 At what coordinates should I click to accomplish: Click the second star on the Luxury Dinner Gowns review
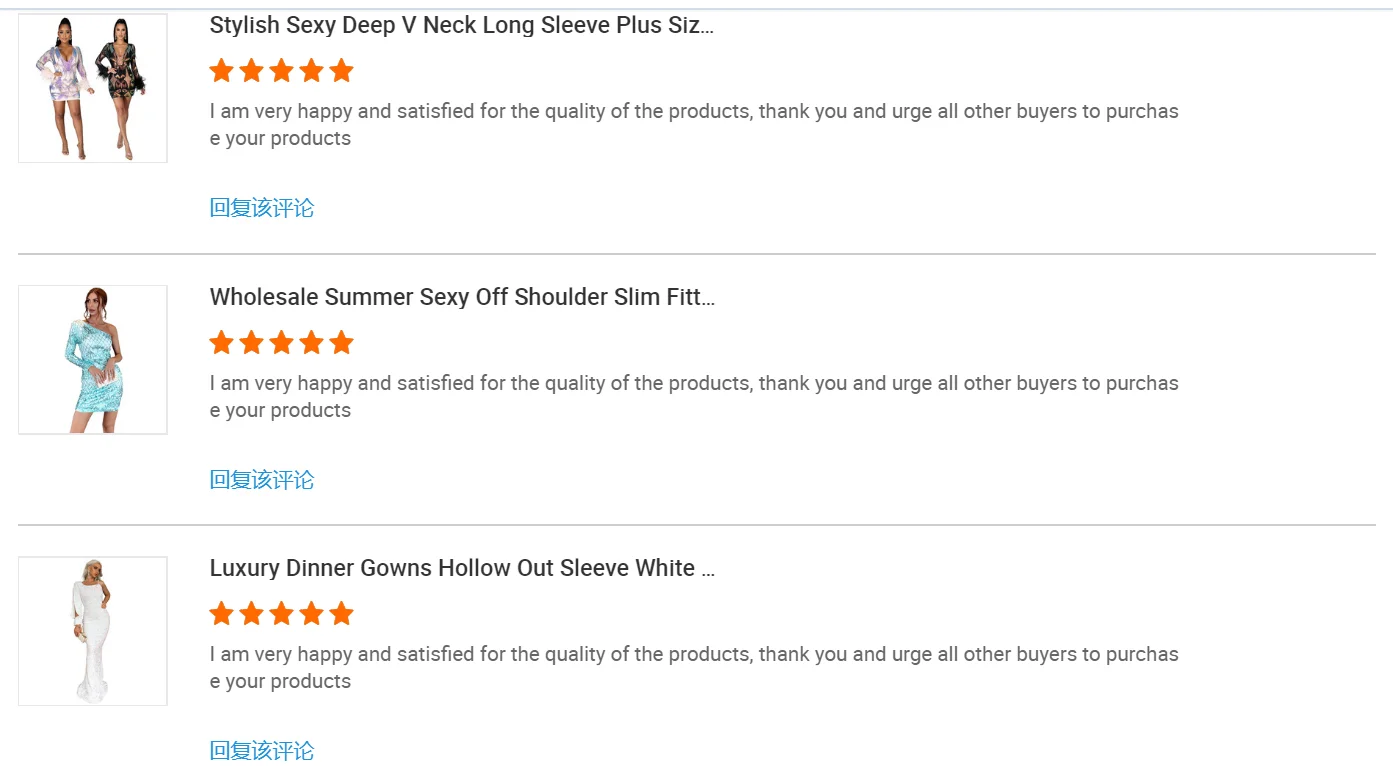pyautogui.click(x=252, y=614)
